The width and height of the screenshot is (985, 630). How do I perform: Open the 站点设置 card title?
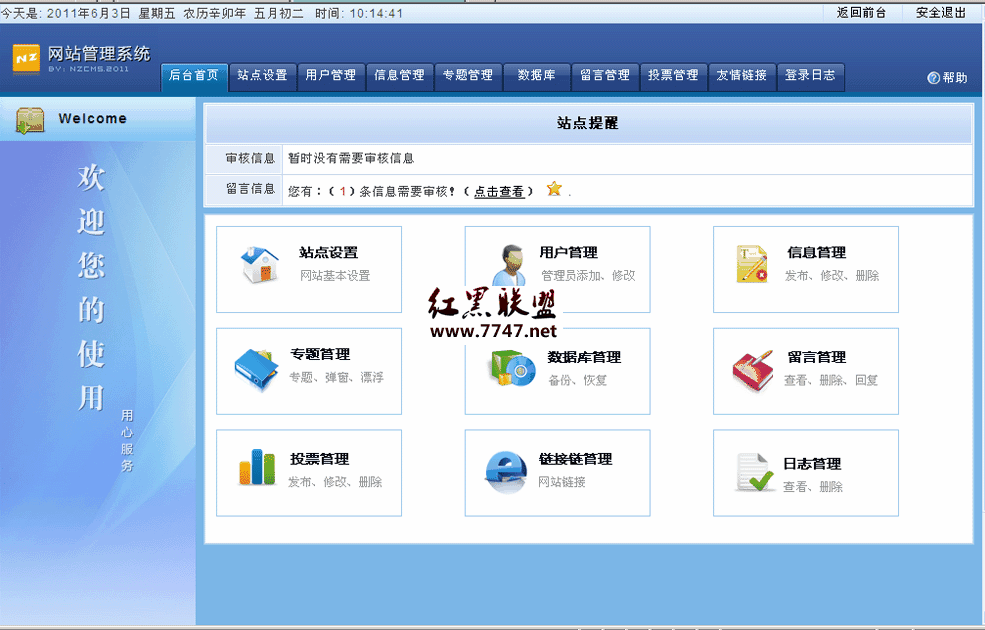(329, 253)
